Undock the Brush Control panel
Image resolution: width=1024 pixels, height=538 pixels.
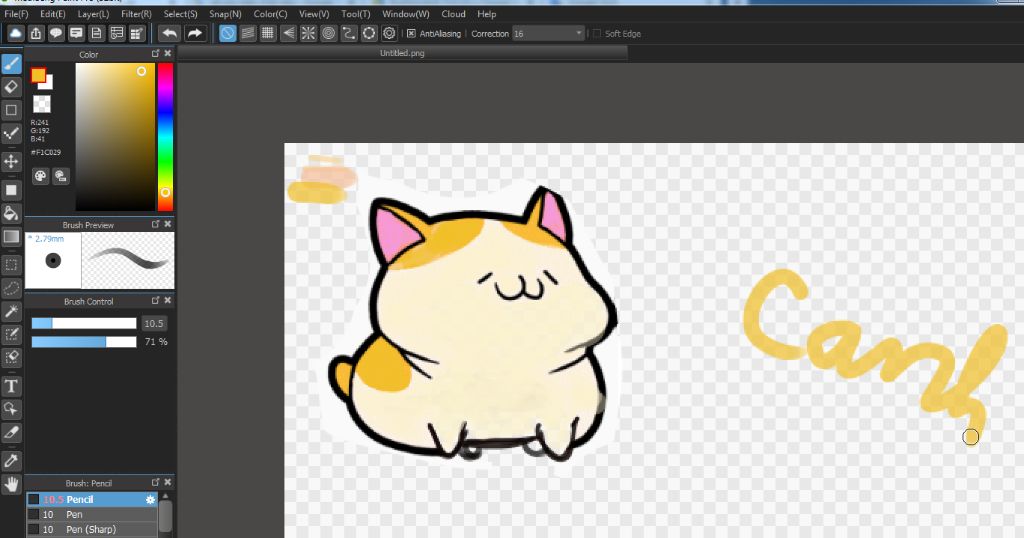[155, 300]
